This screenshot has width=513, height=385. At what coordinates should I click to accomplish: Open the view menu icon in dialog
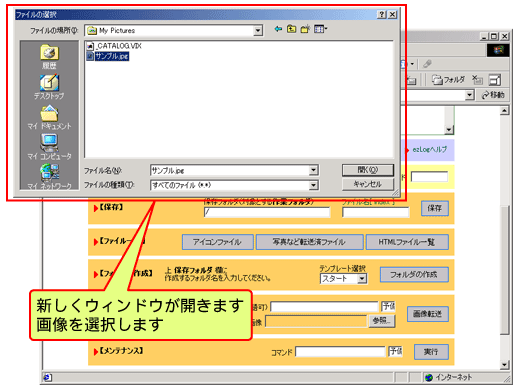(320, 29)
